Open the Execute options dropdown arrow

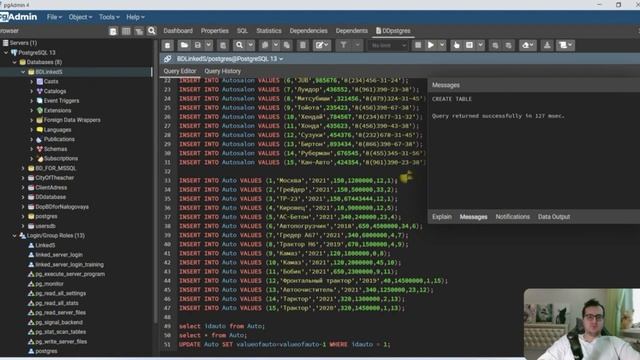point(442,45)
